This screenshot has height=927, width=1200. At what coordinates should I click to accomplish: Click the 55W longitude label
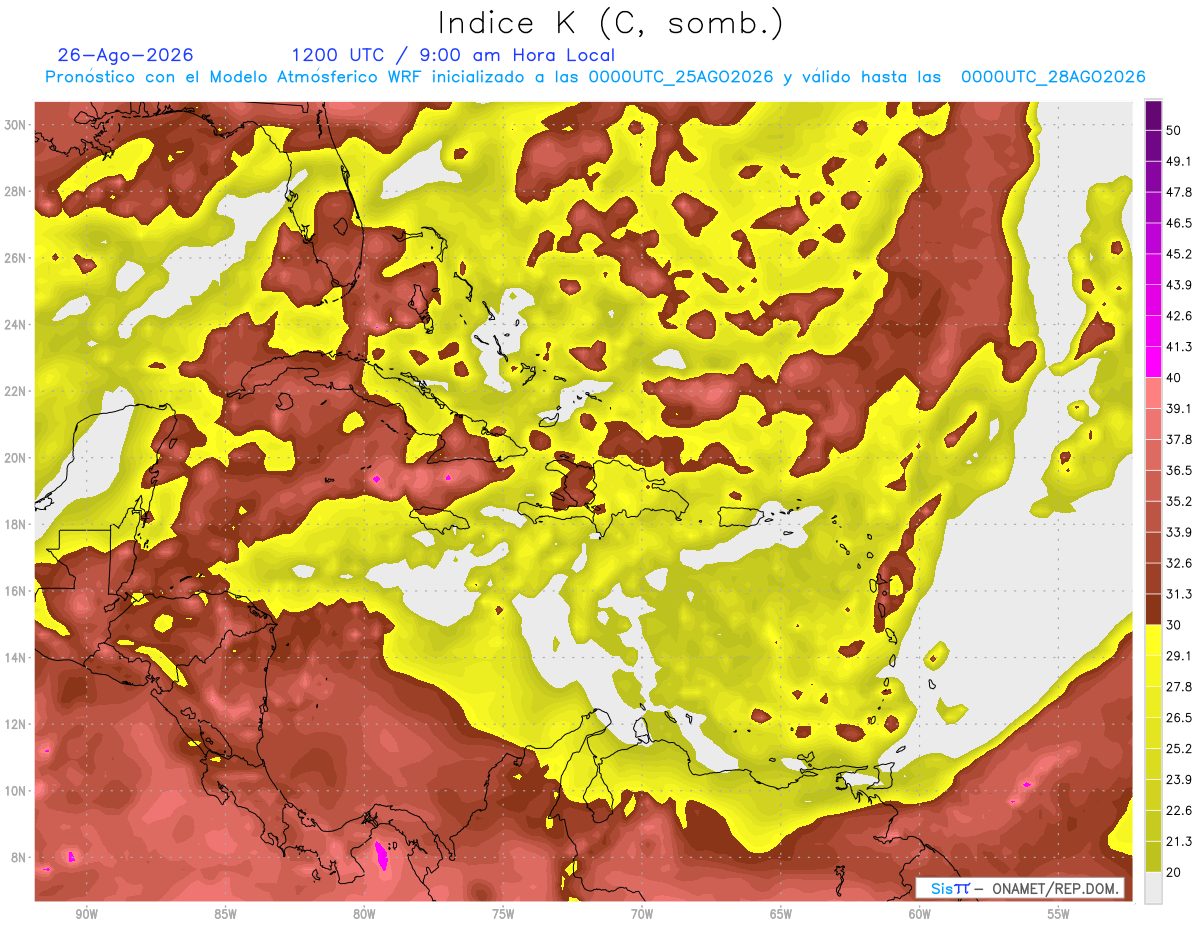[1058, 914]
